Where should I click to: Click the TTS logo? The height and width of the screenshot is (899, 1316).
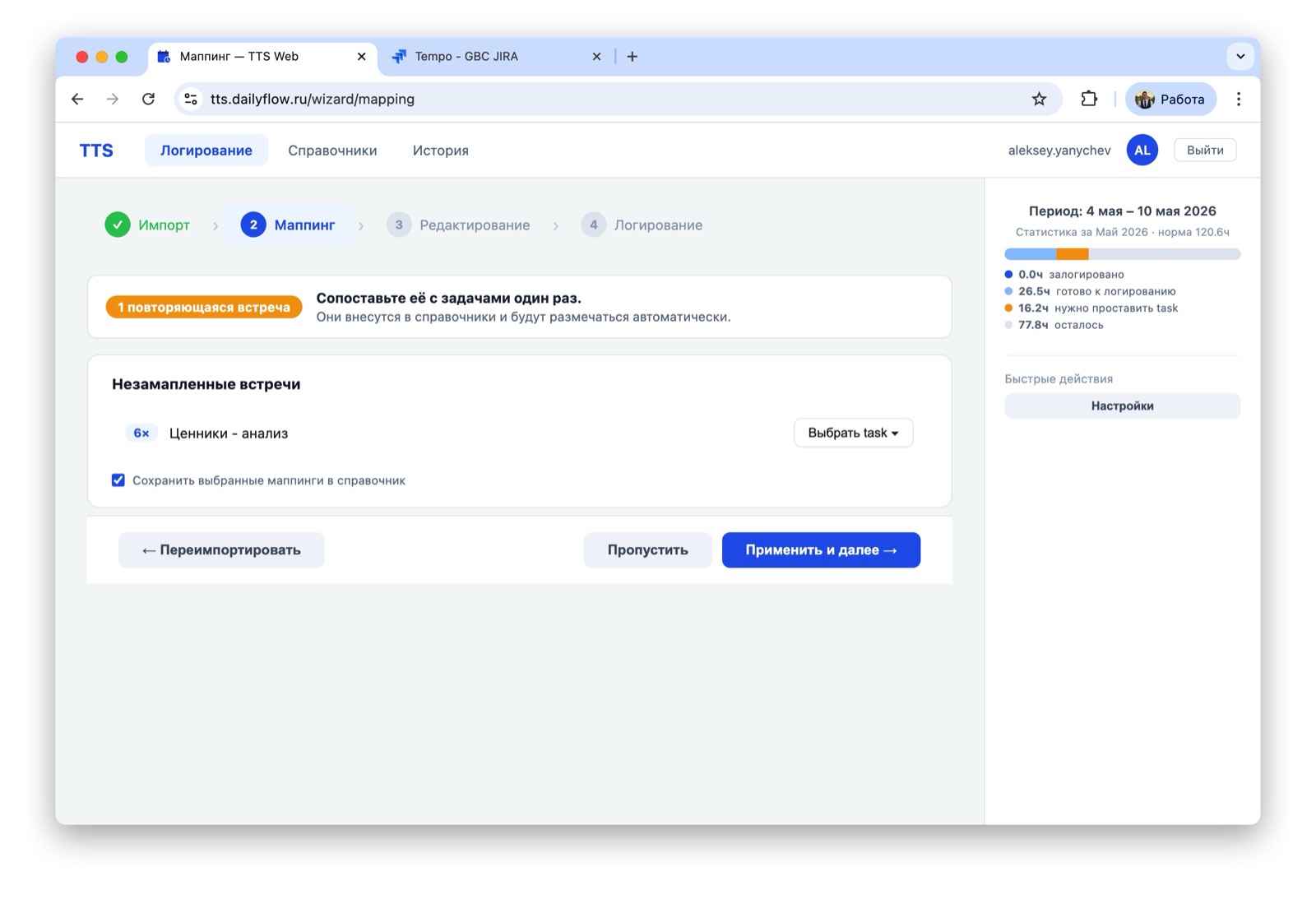click(96, 151)
